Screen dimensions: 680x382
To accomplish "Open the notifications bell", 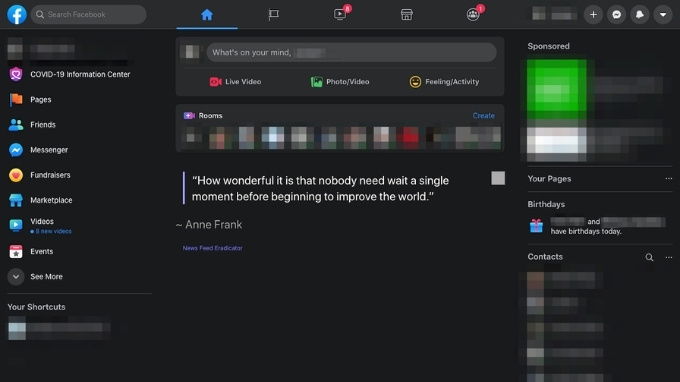I will (640, 15).
